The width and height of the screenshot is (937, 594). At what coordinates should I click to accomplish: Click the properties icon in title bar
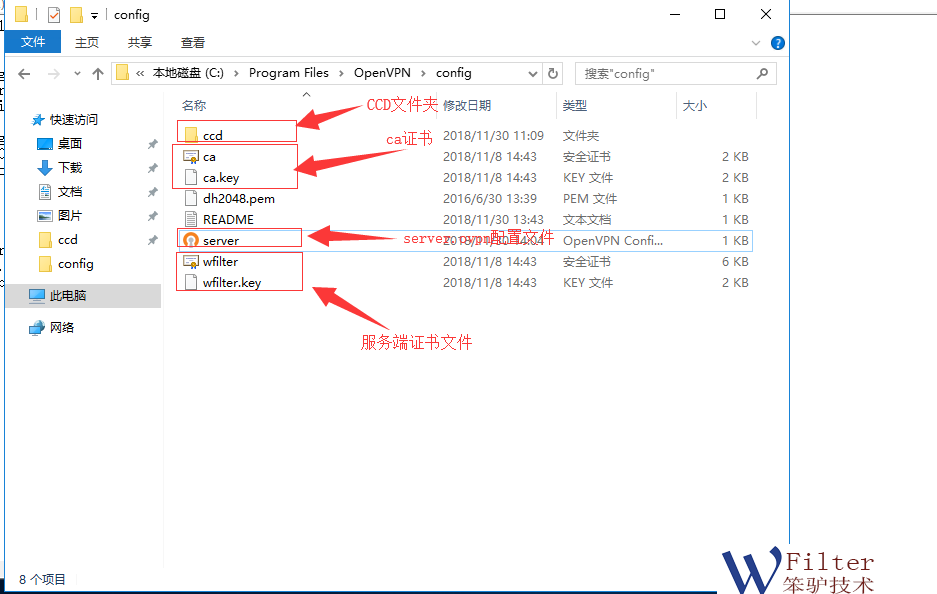point(54,15)
